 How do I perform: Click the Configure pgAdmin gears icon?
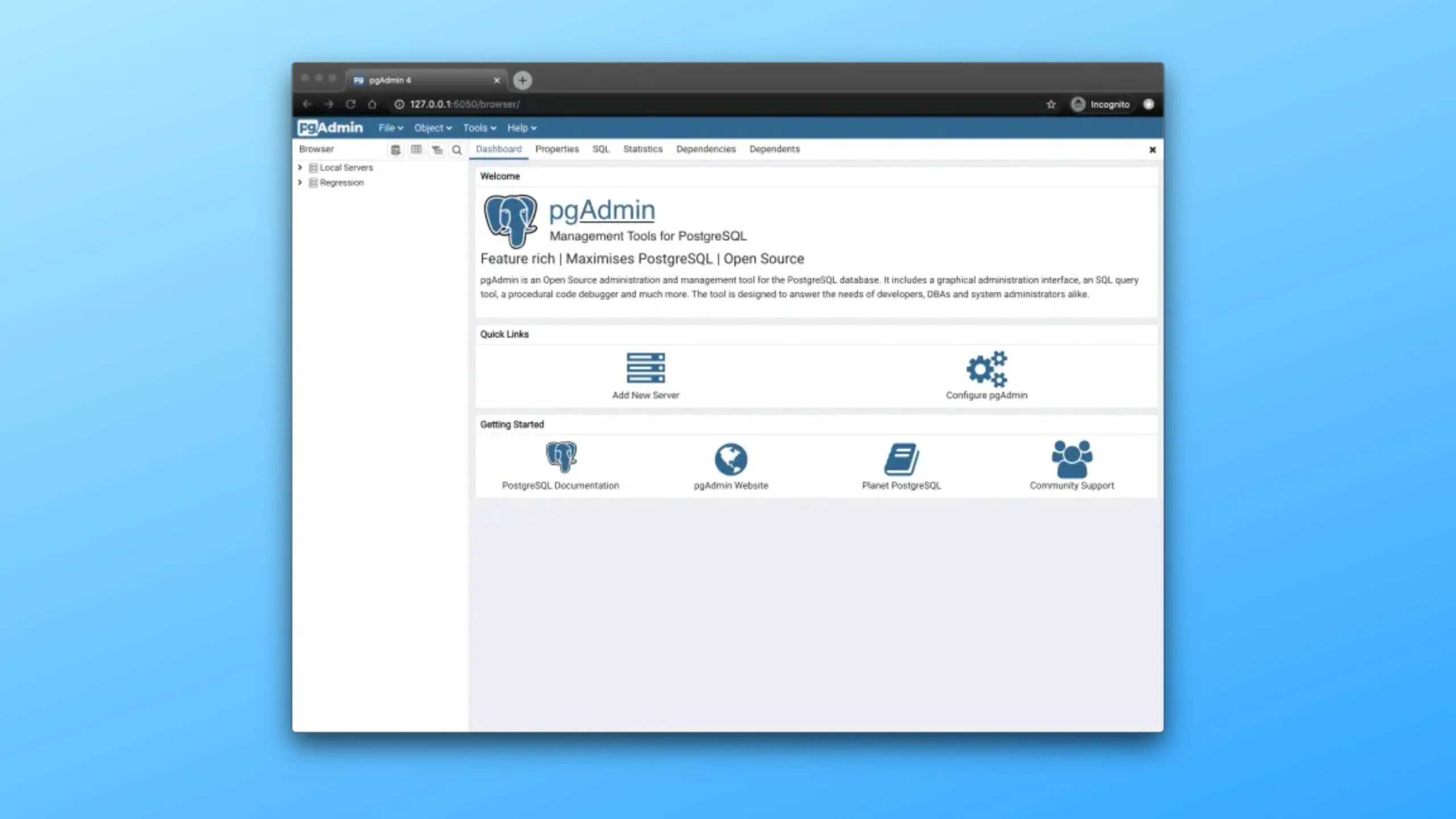987,369
